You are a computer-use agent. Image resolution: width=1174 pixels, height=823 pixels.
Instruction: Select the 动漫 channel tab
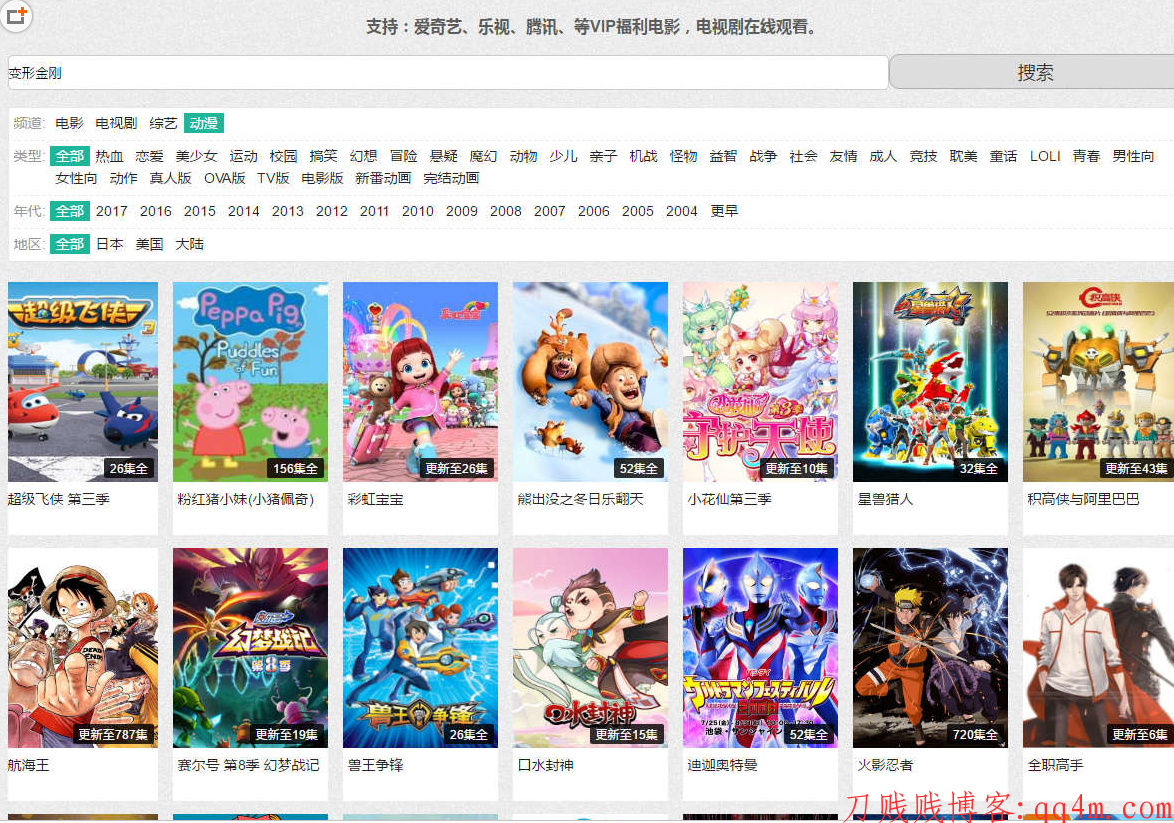pyautogui.click(x=204, y=123)
